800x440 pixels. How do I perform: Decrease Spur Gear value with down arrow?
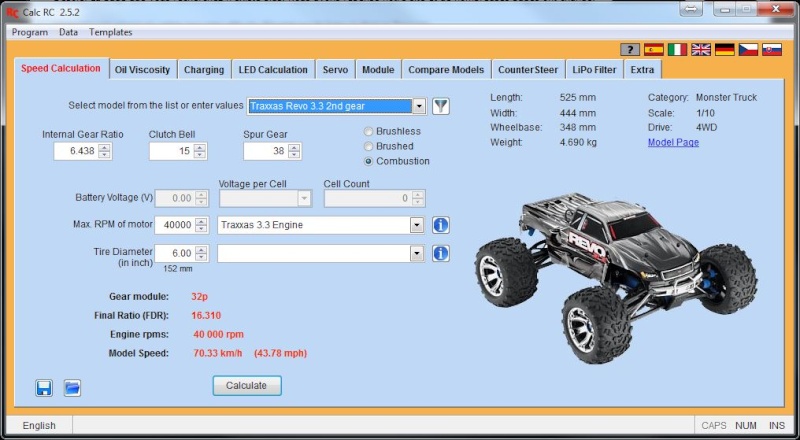294,155
